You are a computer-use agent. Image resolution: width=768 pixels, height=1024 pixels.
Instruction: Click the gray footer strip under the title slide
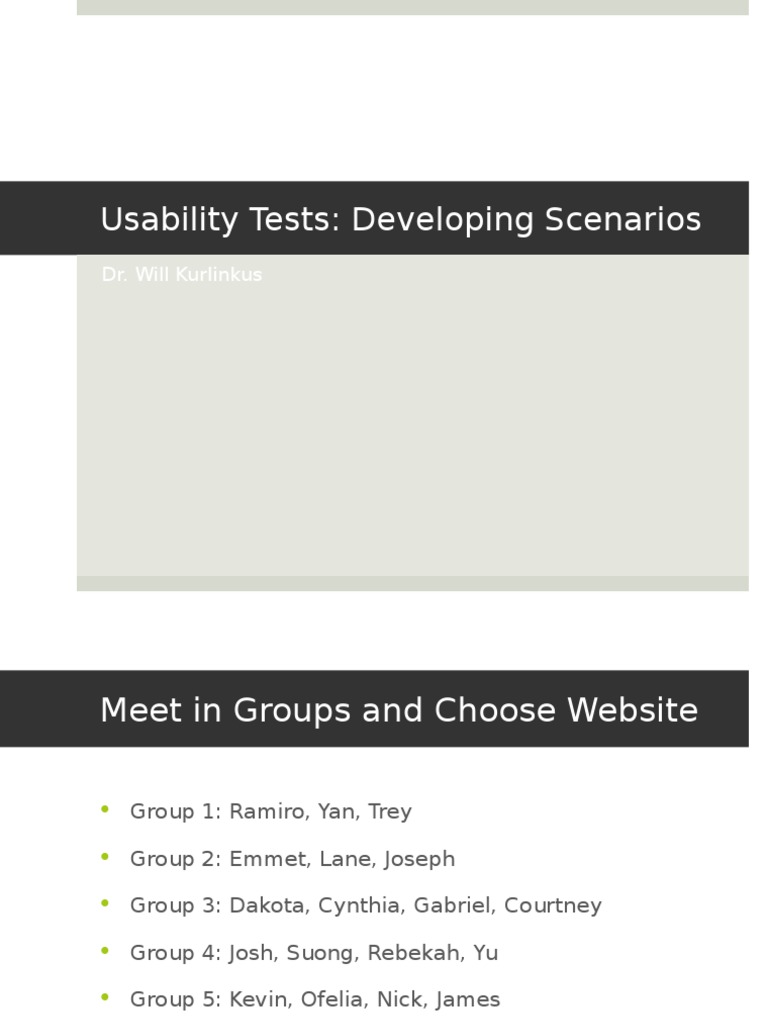pos(412,583)
